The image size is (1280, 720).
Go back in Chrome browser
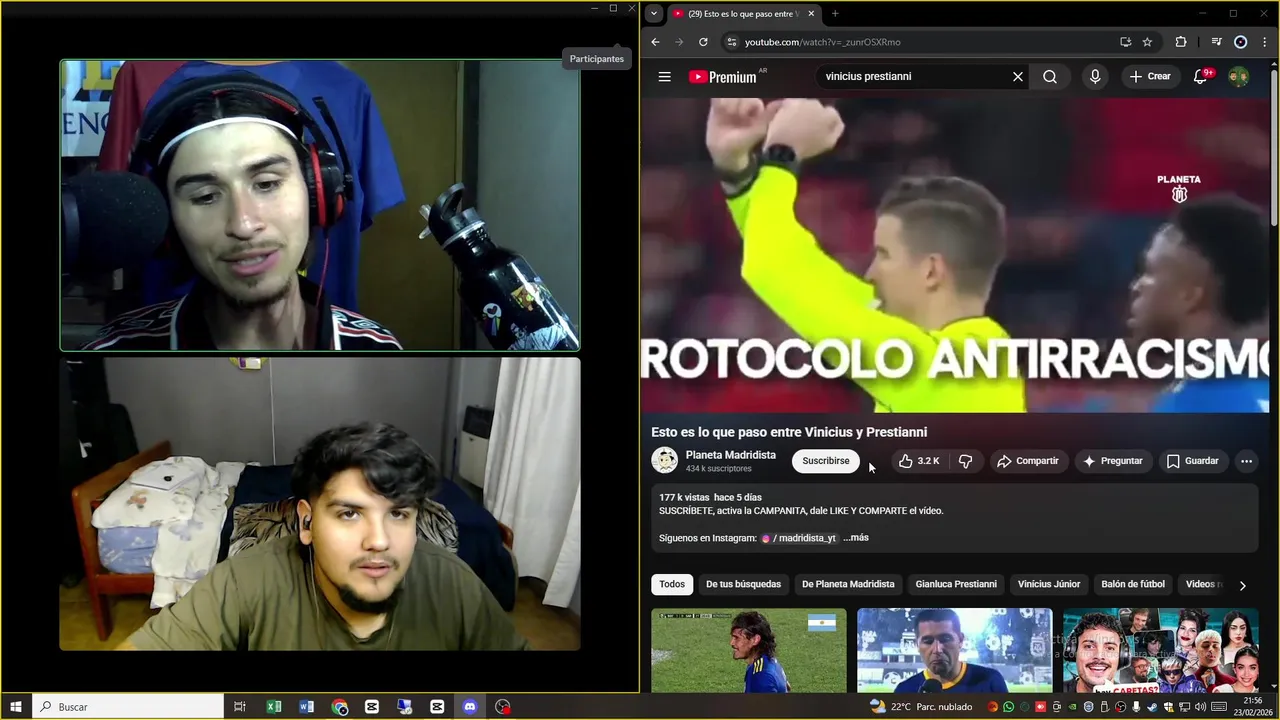pyautogui.click(x=655, y=42)
